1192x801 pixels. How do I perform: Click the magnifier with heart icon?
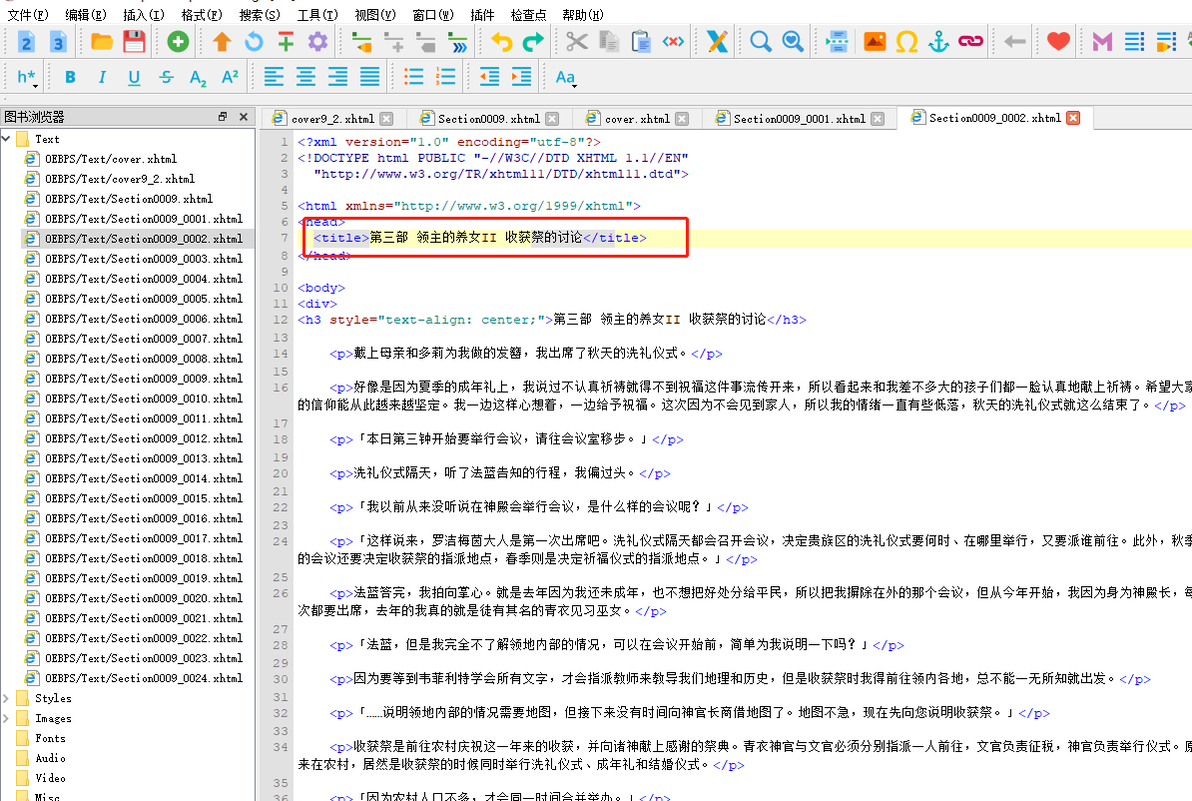pyautogui.click(x=793, y=42)
